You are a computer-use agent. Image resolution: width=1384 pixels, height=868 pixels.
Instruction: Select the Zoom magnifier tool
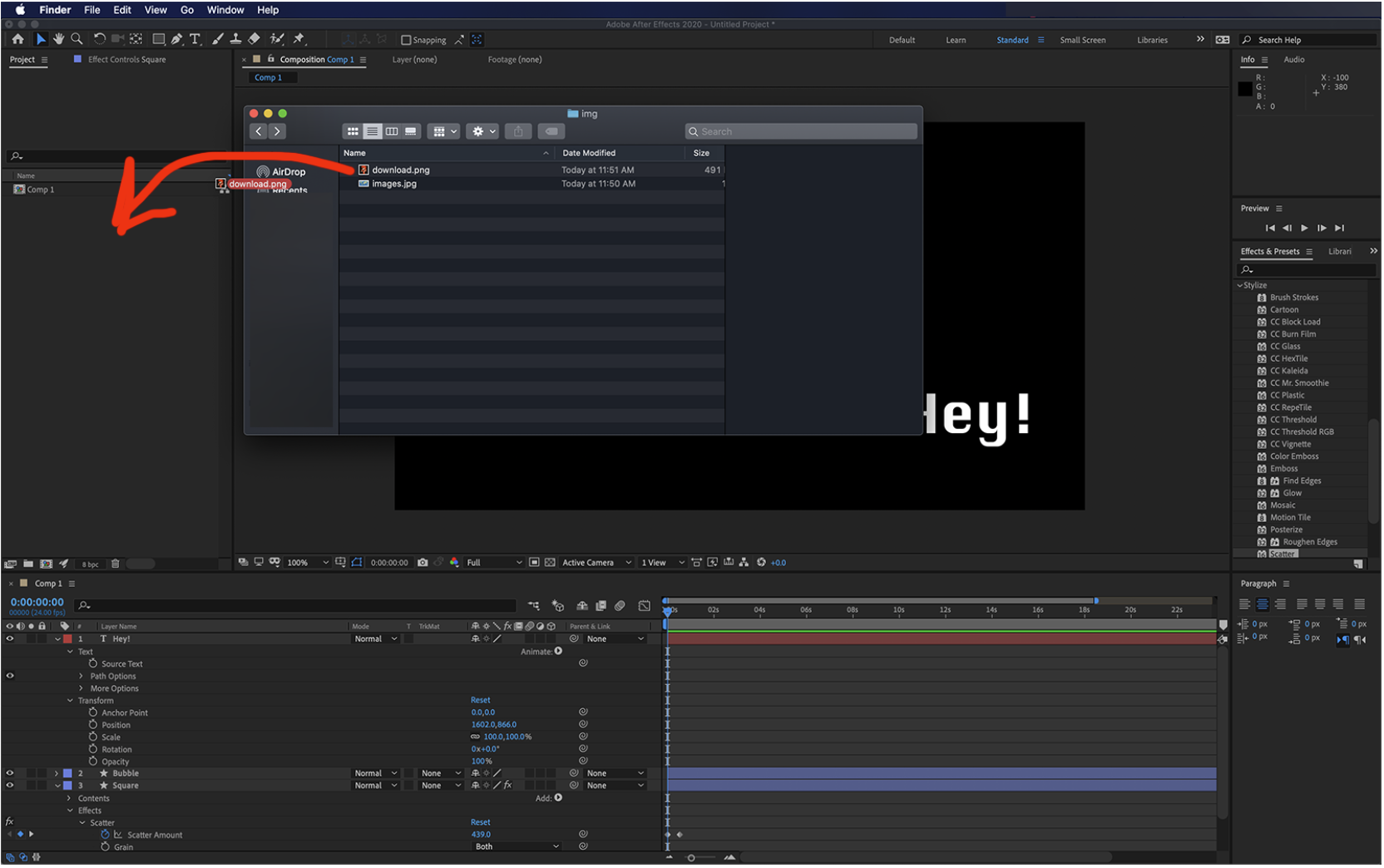click(x=77, y=39)
